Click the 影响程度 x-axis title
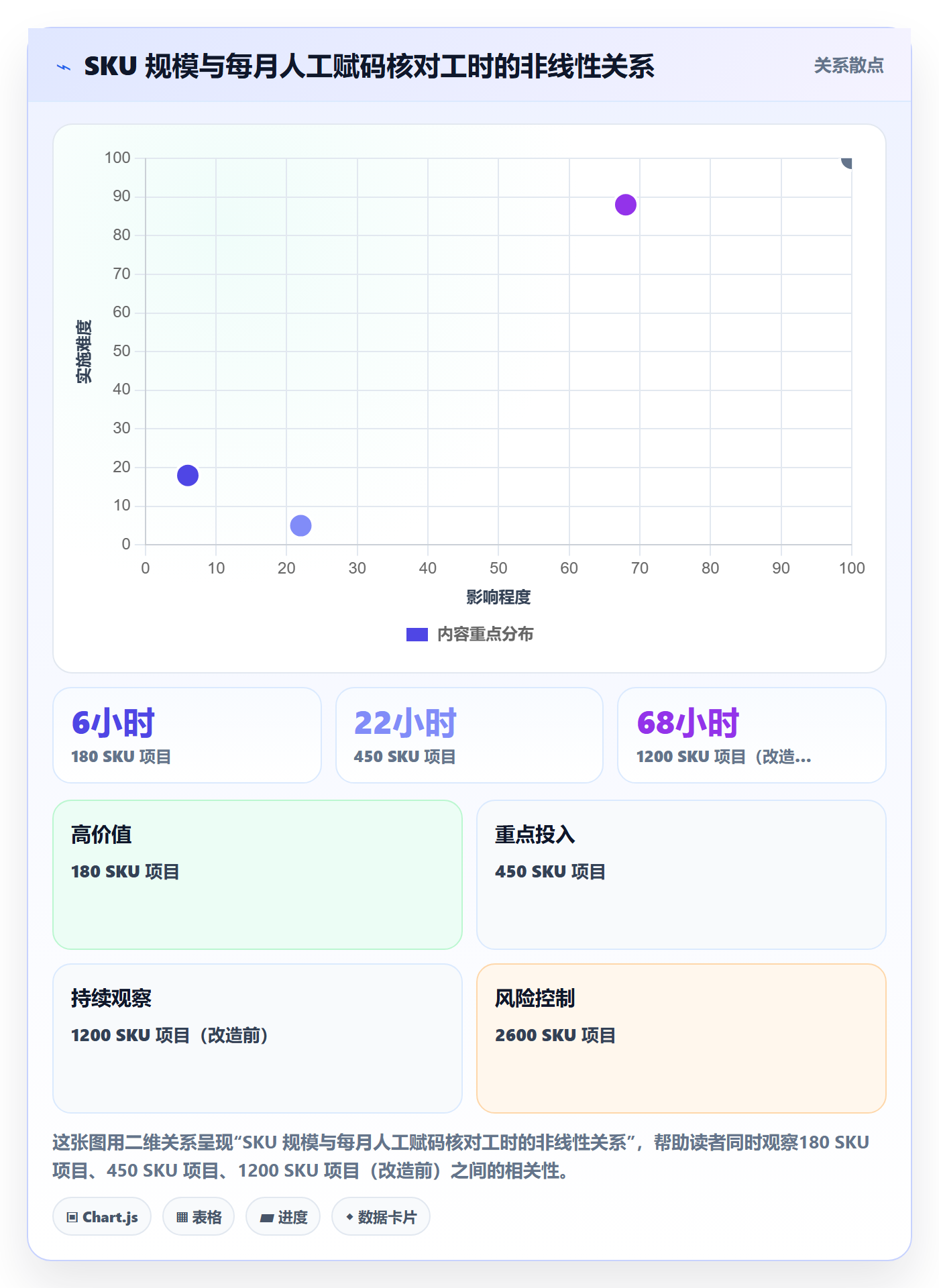The width and height of the screenshot is (939, 1288). (498, 597)
